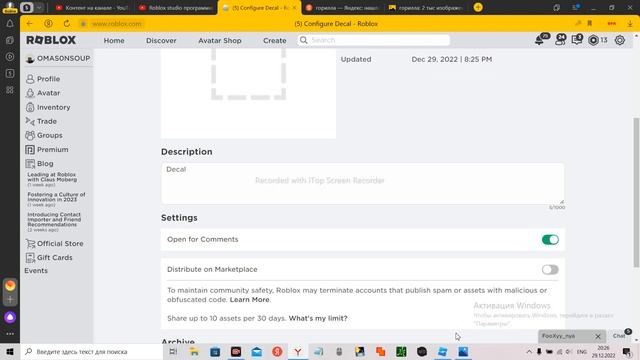Open the OMAS0NSOUP user profile link
This screenshot has width=640, height=360.
pos(58,58)
